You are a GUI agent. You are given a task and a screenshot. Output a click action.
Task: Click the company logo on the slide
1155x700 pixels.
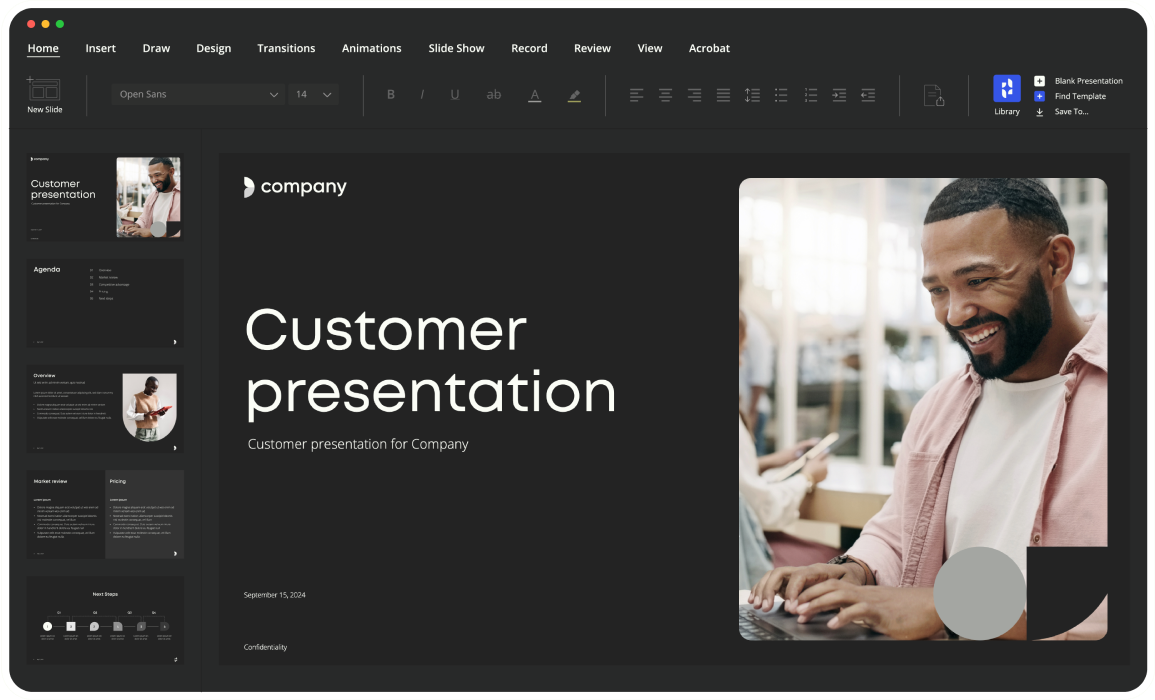pyautogui.click(x=295, y=187)
